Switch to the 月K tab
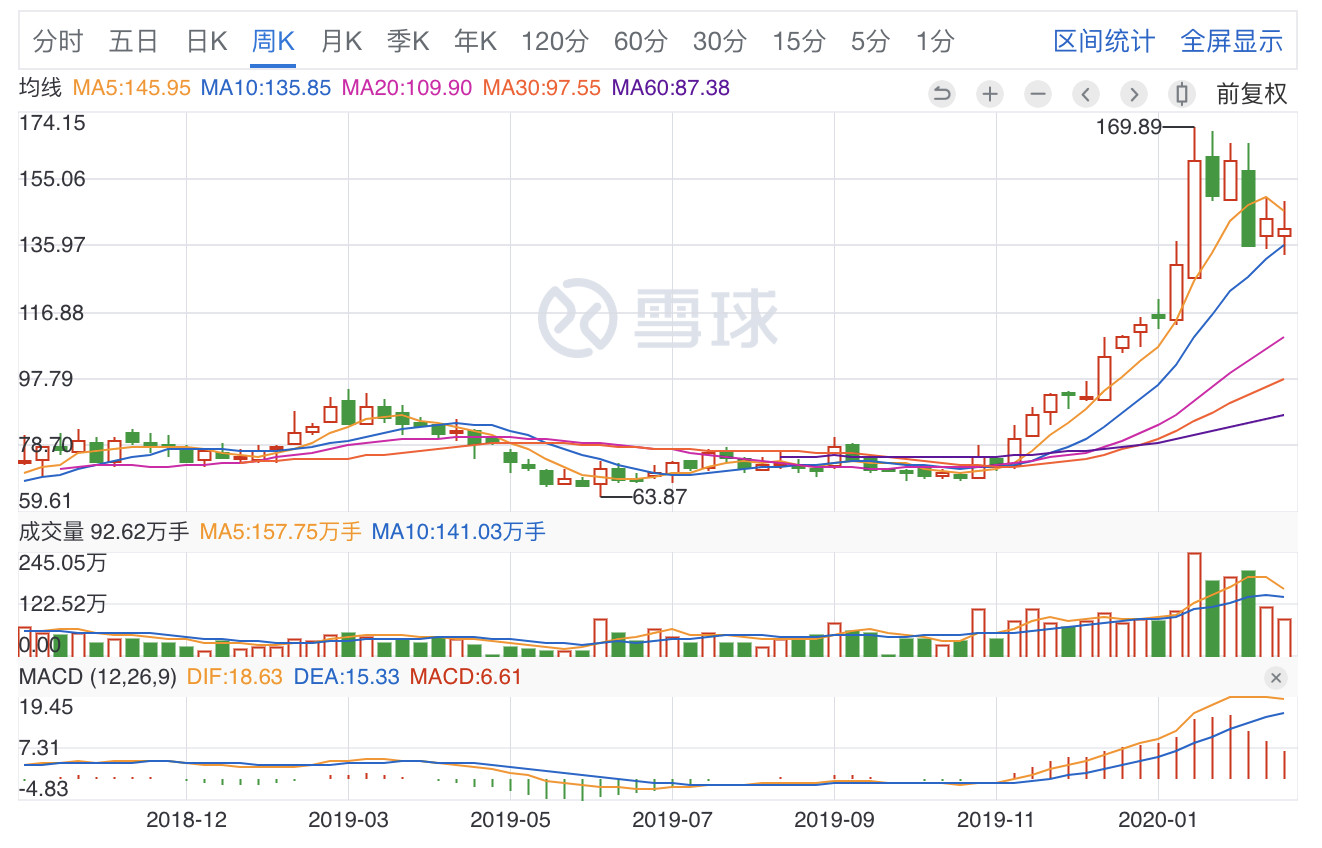Viewport: 1322px width, 848px height. (341, 41)
